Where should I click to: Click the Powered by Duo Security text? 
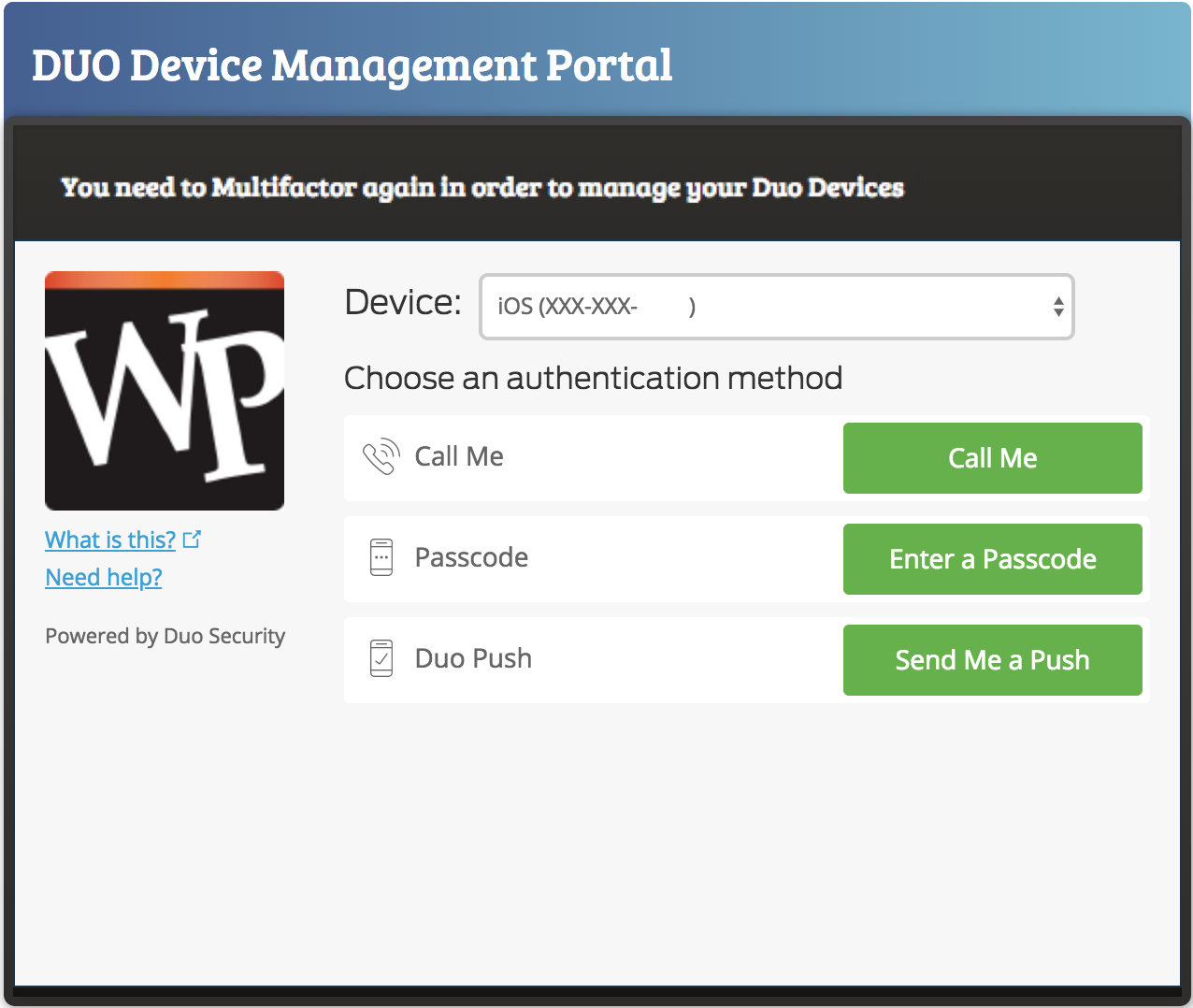[165, 637]
